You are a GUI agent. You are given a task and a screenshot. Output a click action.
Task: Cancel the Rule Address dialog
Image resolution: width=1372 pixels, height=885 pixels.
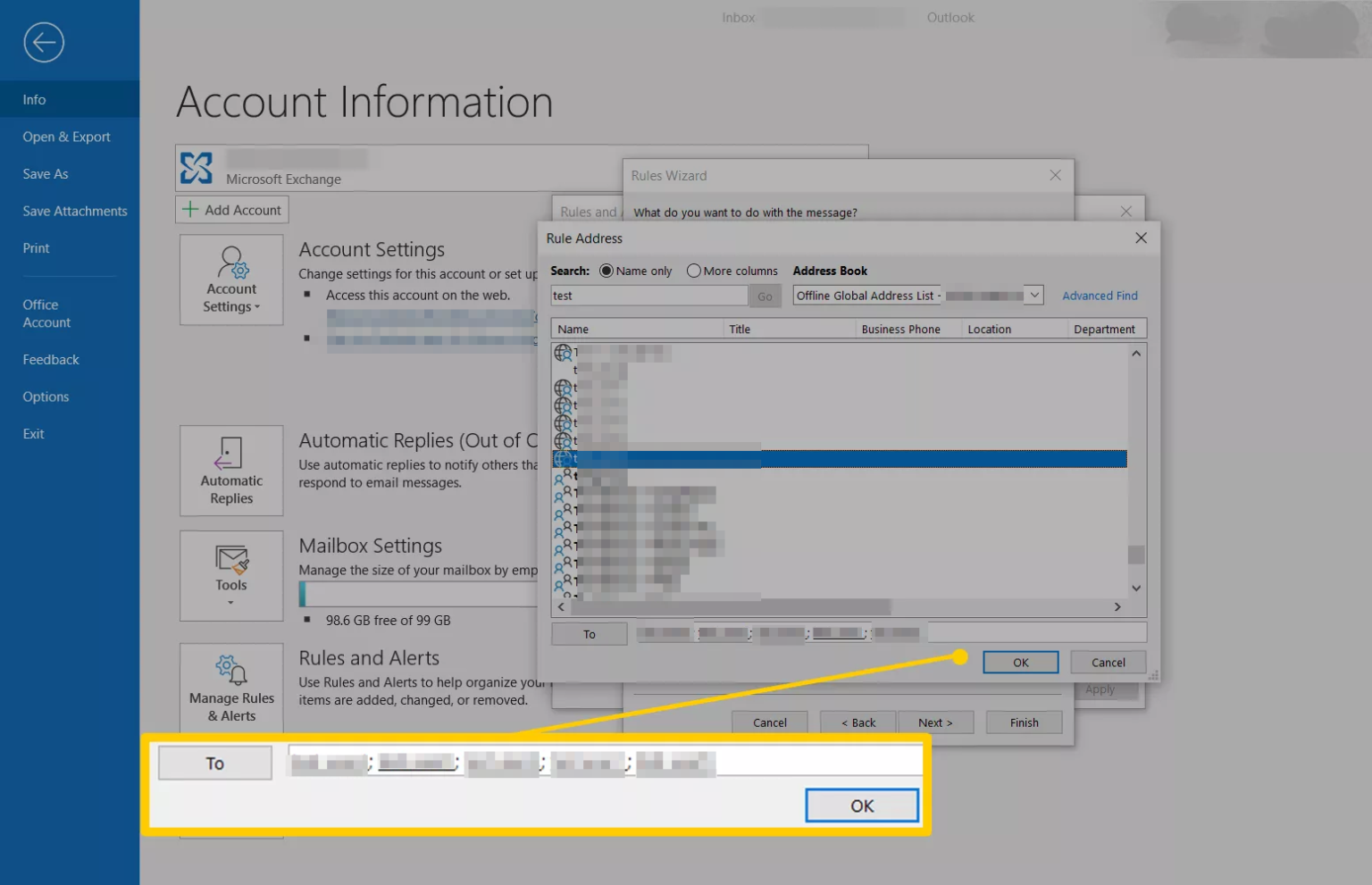click(1108, 663)
